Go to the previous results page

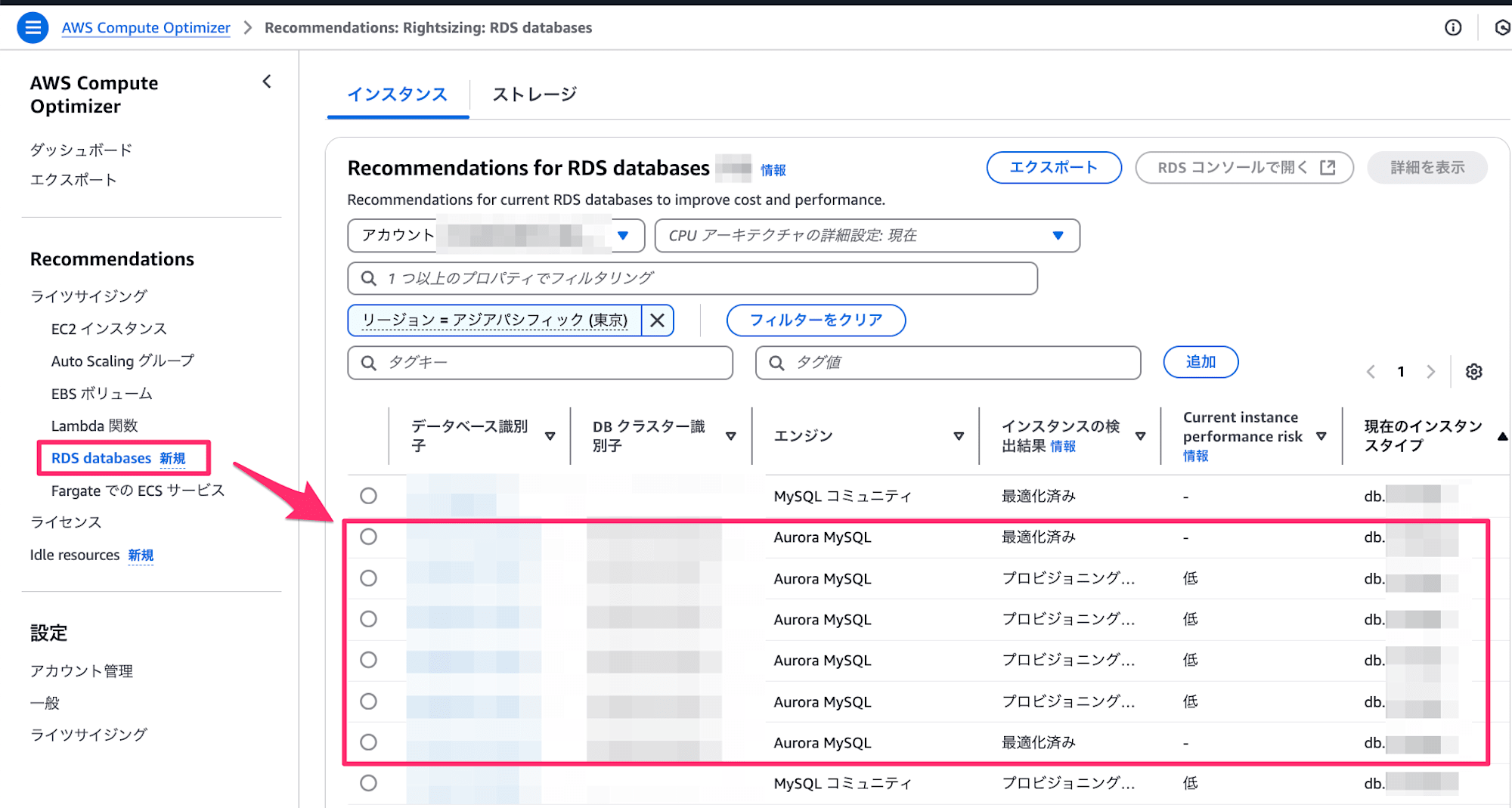(1371, 372)
